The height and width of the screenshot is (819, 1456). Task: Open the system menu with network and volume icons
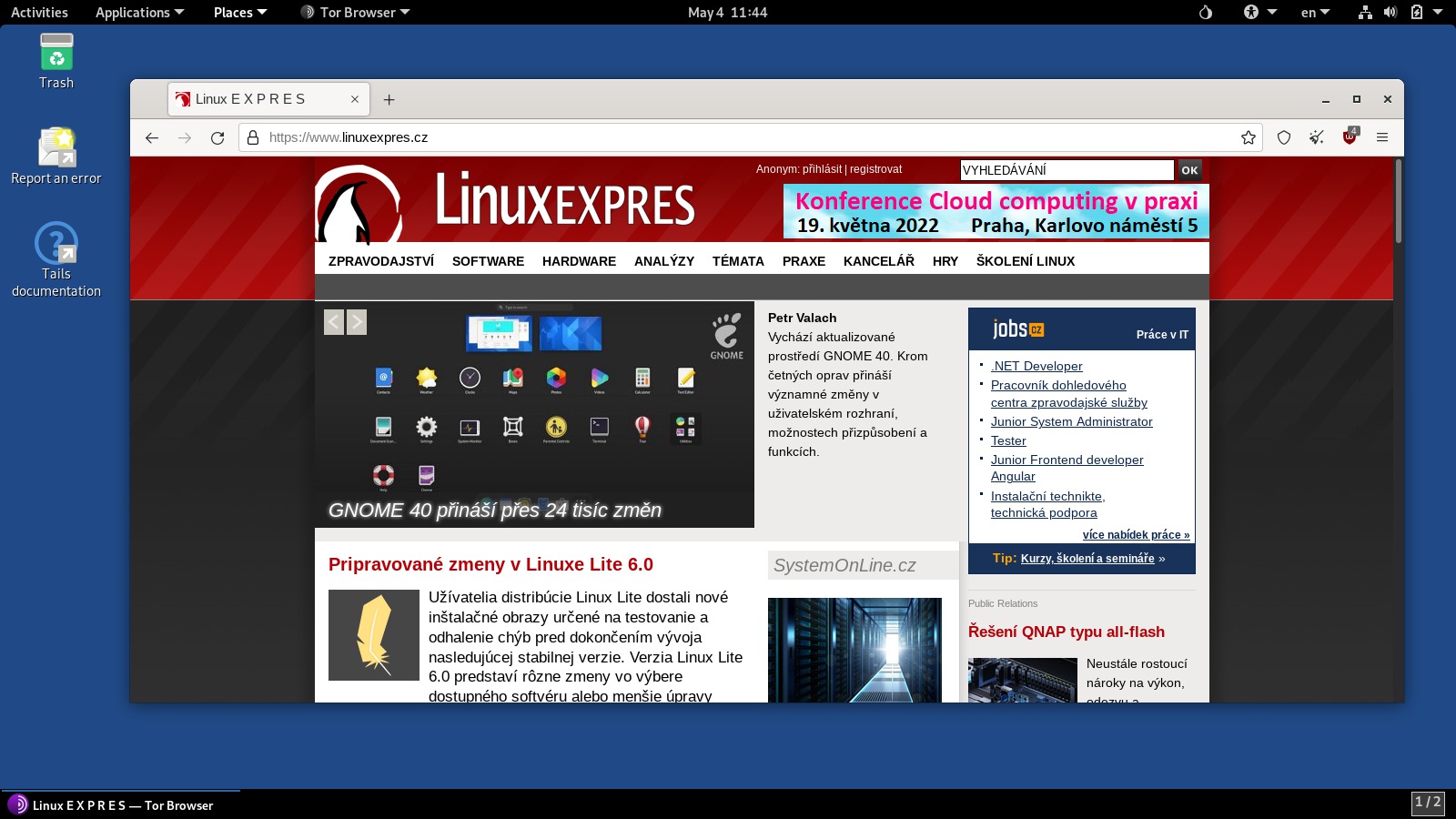pyautogui.click(x=1400, y=13)
